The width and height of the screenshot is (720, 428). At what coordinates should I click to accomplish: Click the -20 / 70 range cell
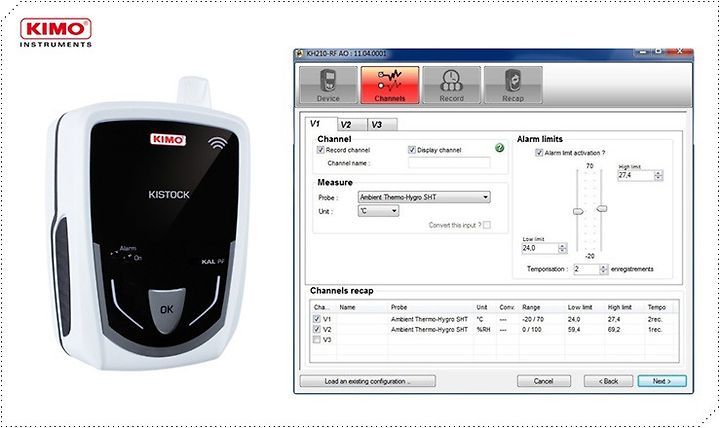[533, 319]
